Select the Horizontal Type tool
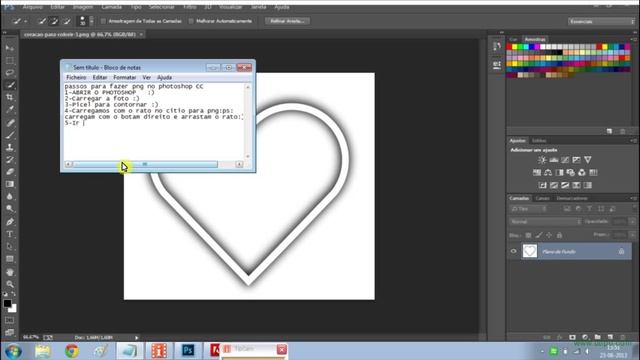The width and height of the screenshot is (640, 360). click(10, 234)
